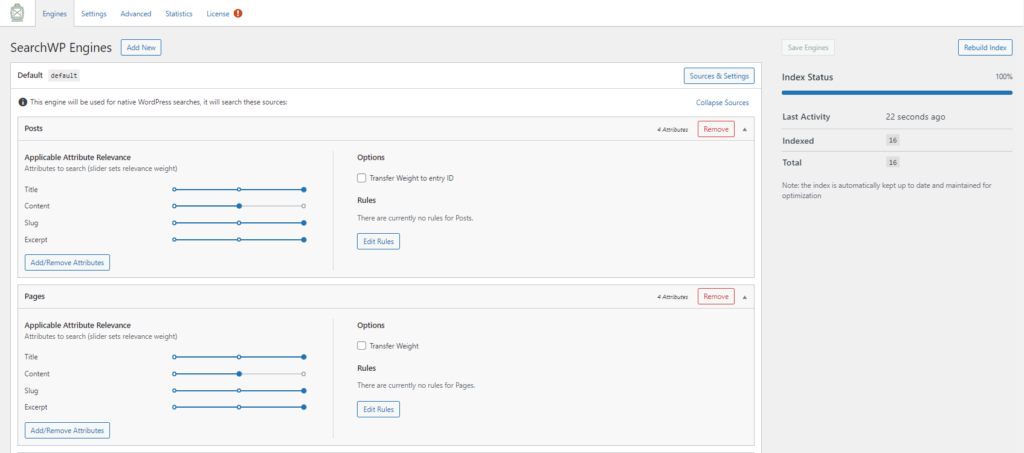Image resolution: width=1024 pixels, height=453 pixels.
Task: Enable Transfer Weight to entry ID for Posts
Action: point(361,178)
